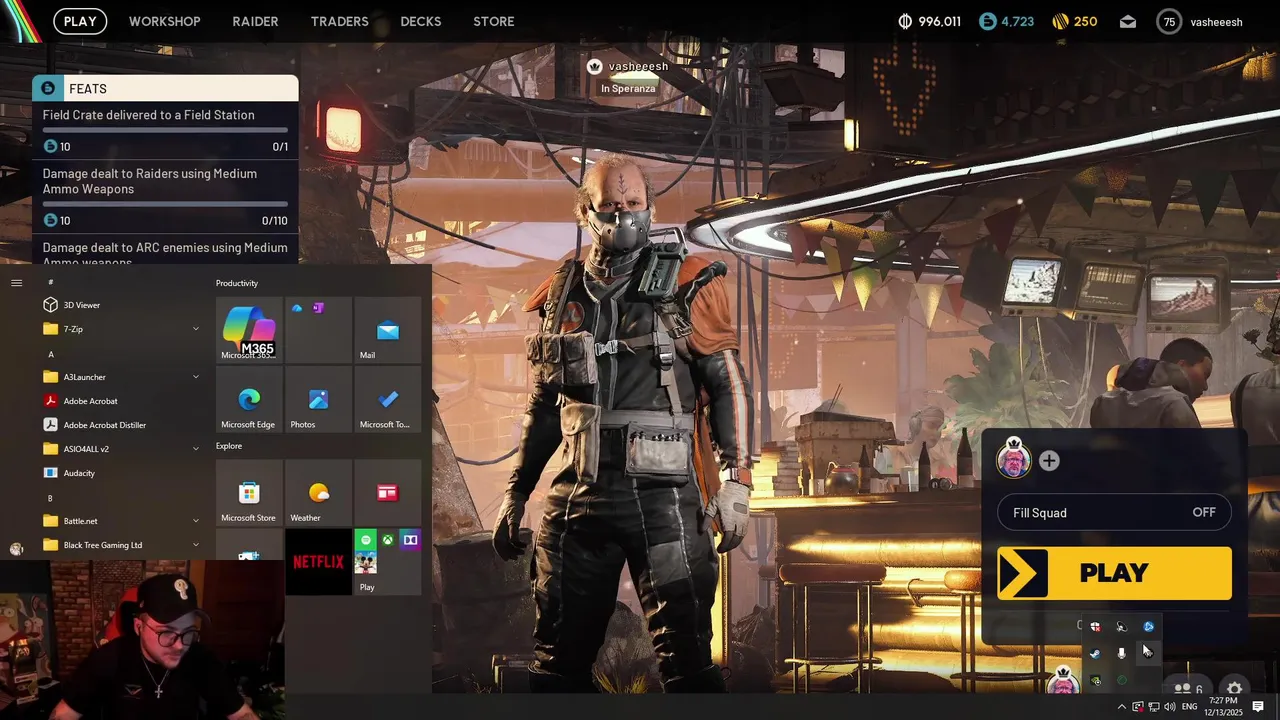Screen dimensions: 1280x720
Task: Click Windows Security tray icon
Action: click(x=1095, y=627)
